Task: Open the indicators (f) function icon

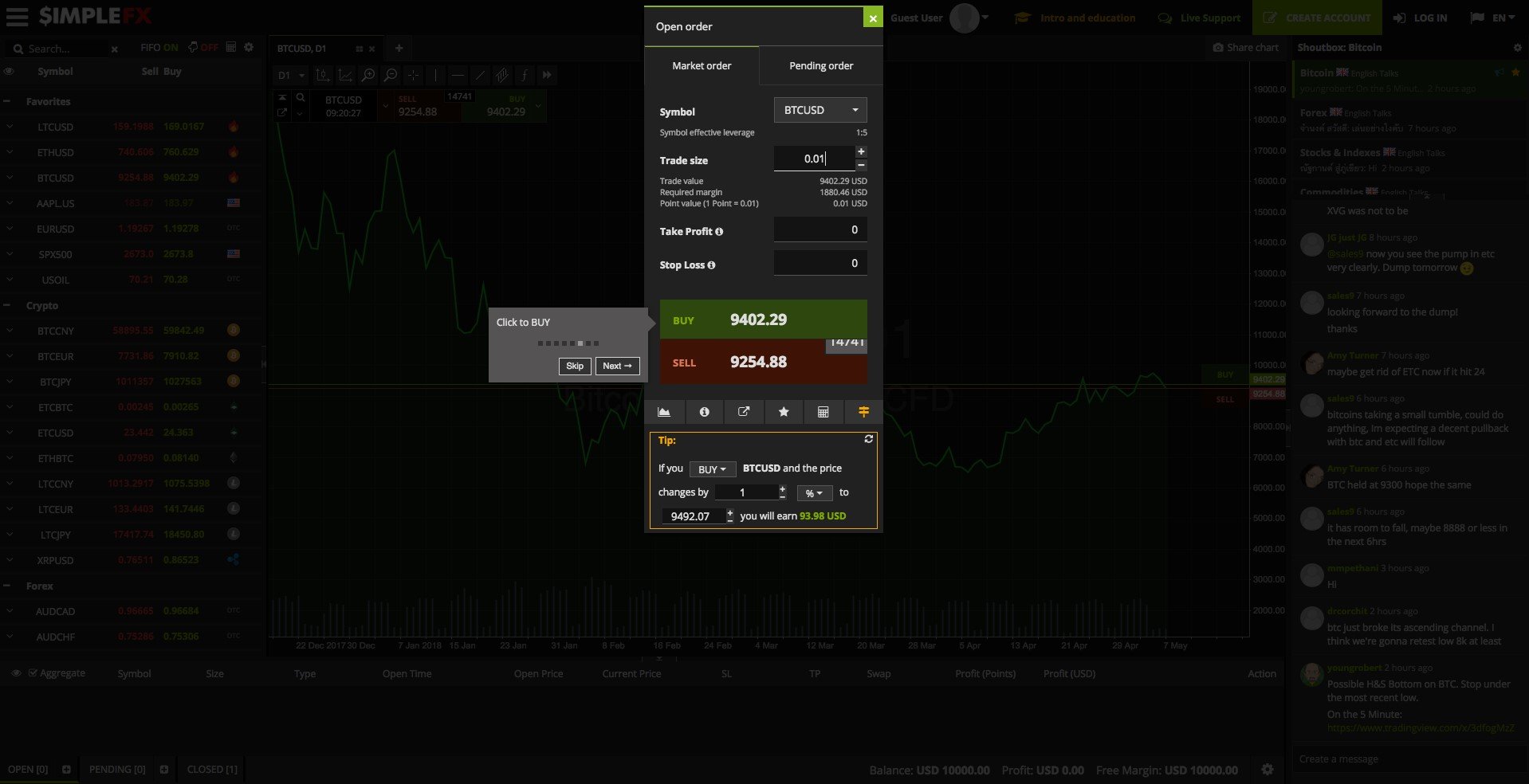Action: coord(525,75)
